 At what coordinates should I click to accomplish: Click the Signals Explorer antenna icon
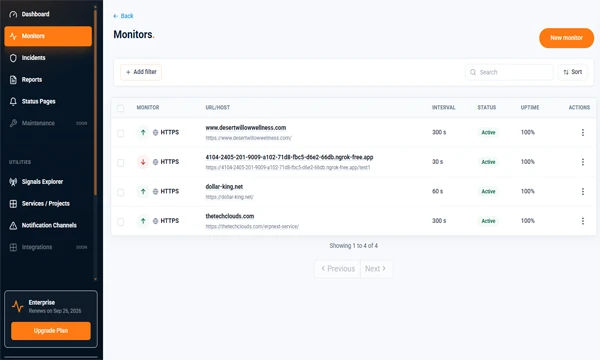pyautogui.click(x=13, y=182)
